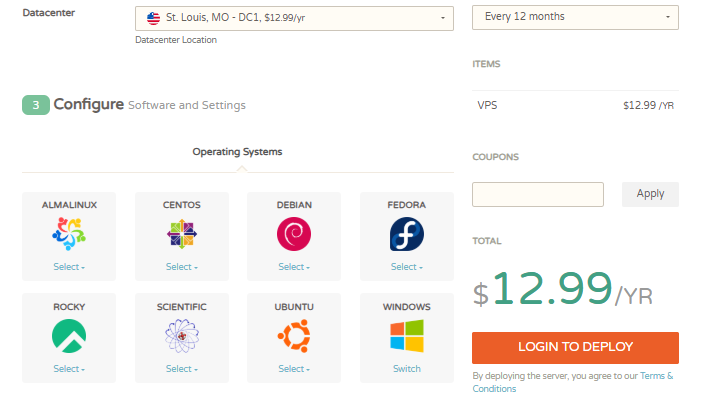702x398 pixels.
Task: Open AlmaLinux Select version dropdown
Action: pos(69,267)
